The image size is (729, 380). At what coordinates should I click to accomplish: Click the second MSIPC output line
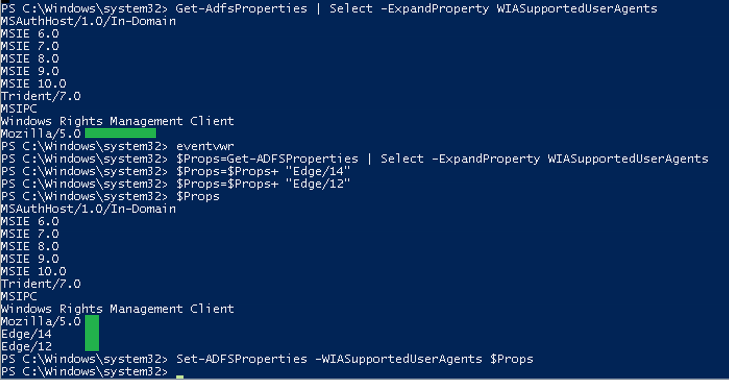click(19, 296)
